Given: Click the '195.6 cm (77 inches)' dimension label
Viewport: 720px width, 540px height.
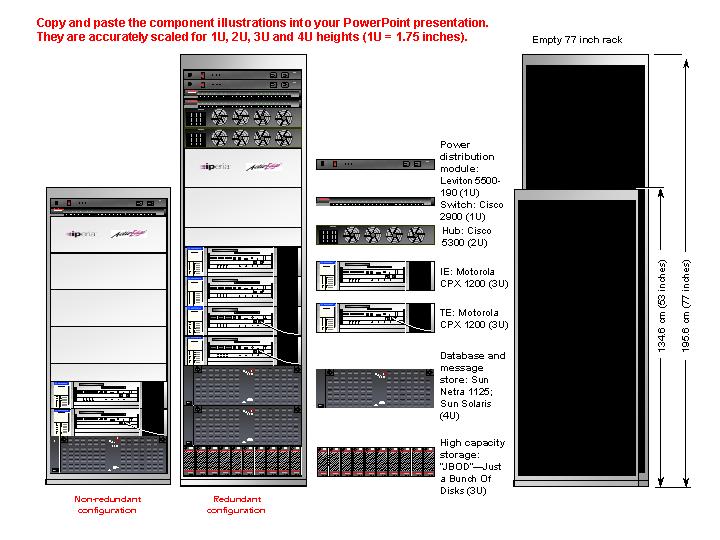Looking at the screenshot, I should tap(686, 306).
